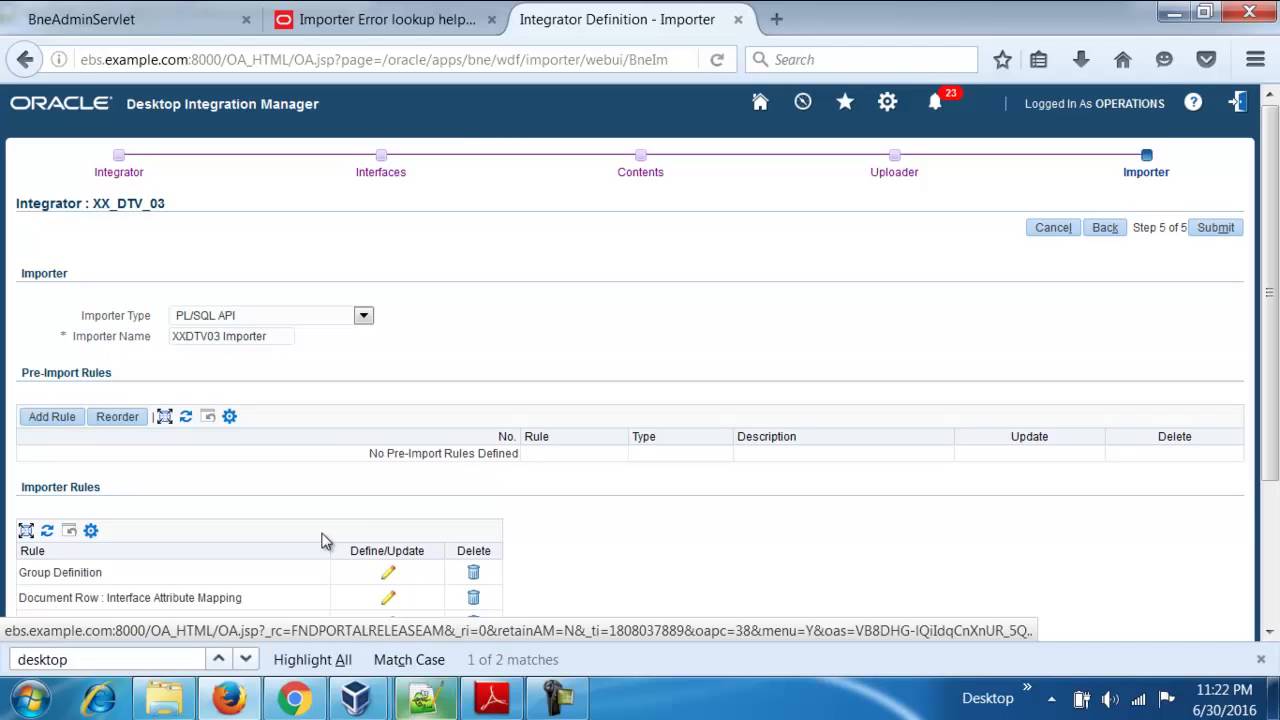The width and height of the screenshot is (1280, 720).
Task: Open a new browser tab
Action: (776, 19)
